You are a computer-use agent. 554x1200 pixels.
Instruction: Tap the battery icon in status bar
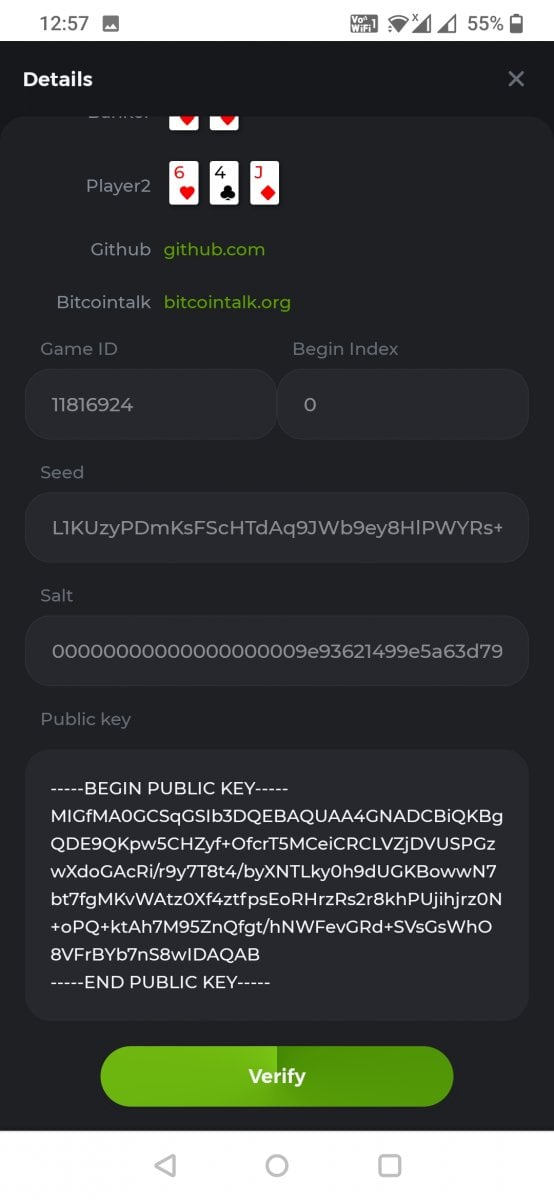516,23
